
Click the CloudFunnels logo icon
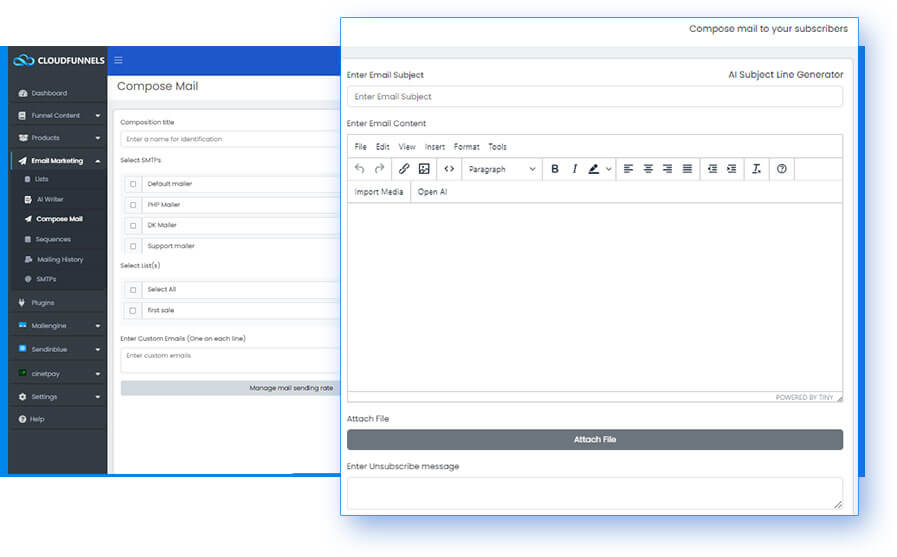coord(24,60)
